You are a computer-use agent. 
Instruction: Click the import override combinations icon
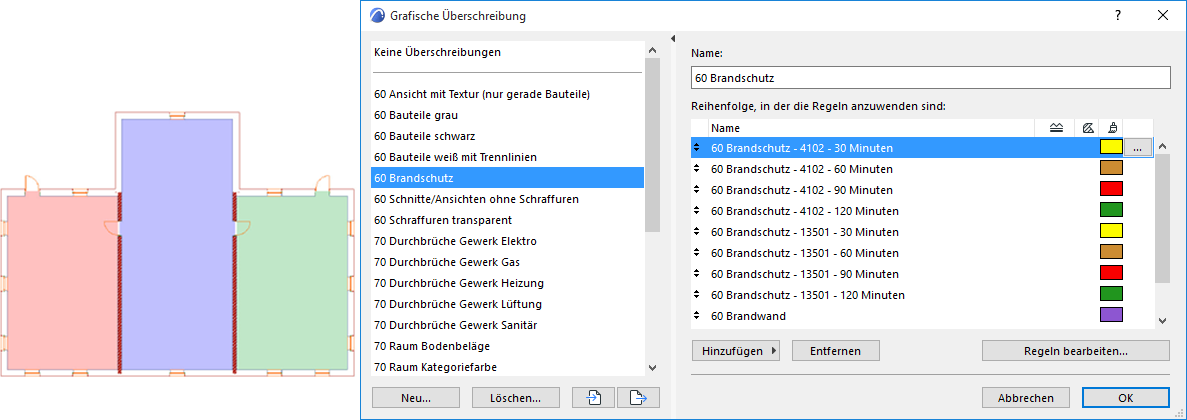(x=593, y=397)
